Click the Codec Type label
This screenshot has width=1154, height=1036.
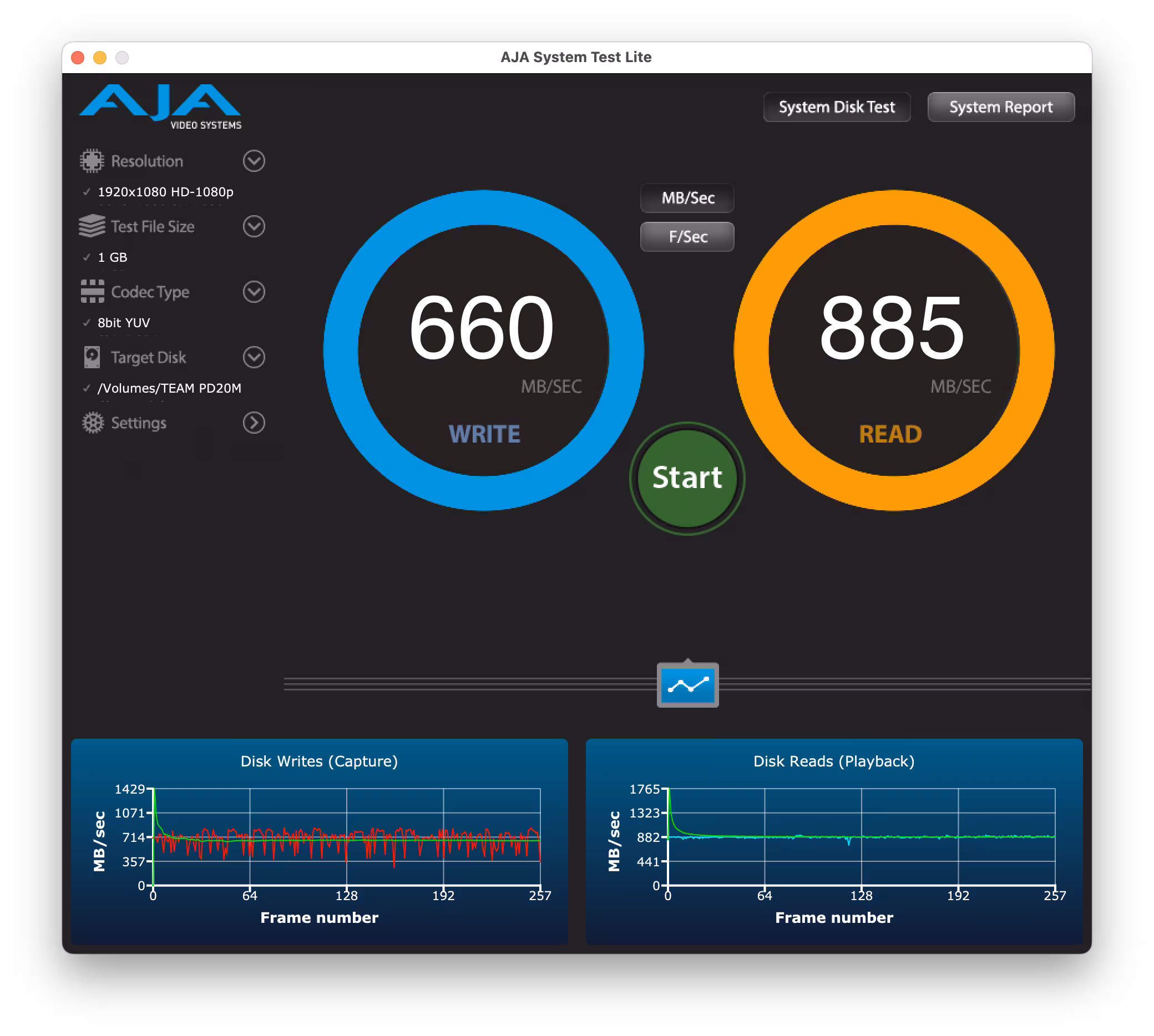tap(150, 292)
